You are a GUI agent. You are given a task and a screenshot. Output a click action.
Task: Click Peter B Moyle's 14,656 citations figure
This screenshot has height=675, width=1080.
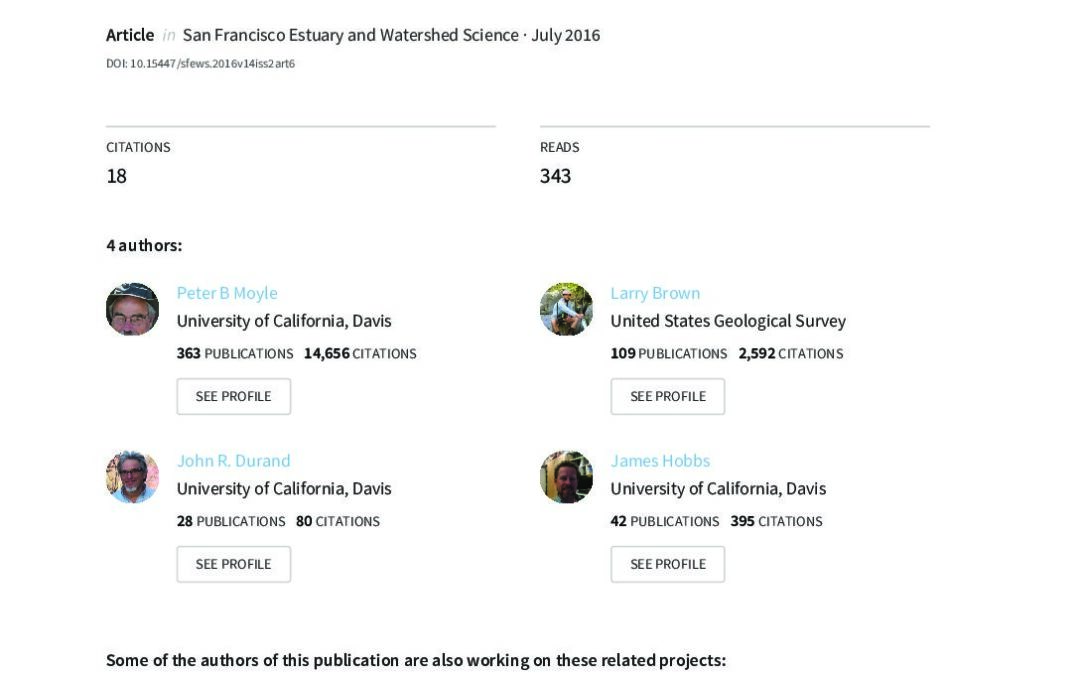[x=326, y=353]
